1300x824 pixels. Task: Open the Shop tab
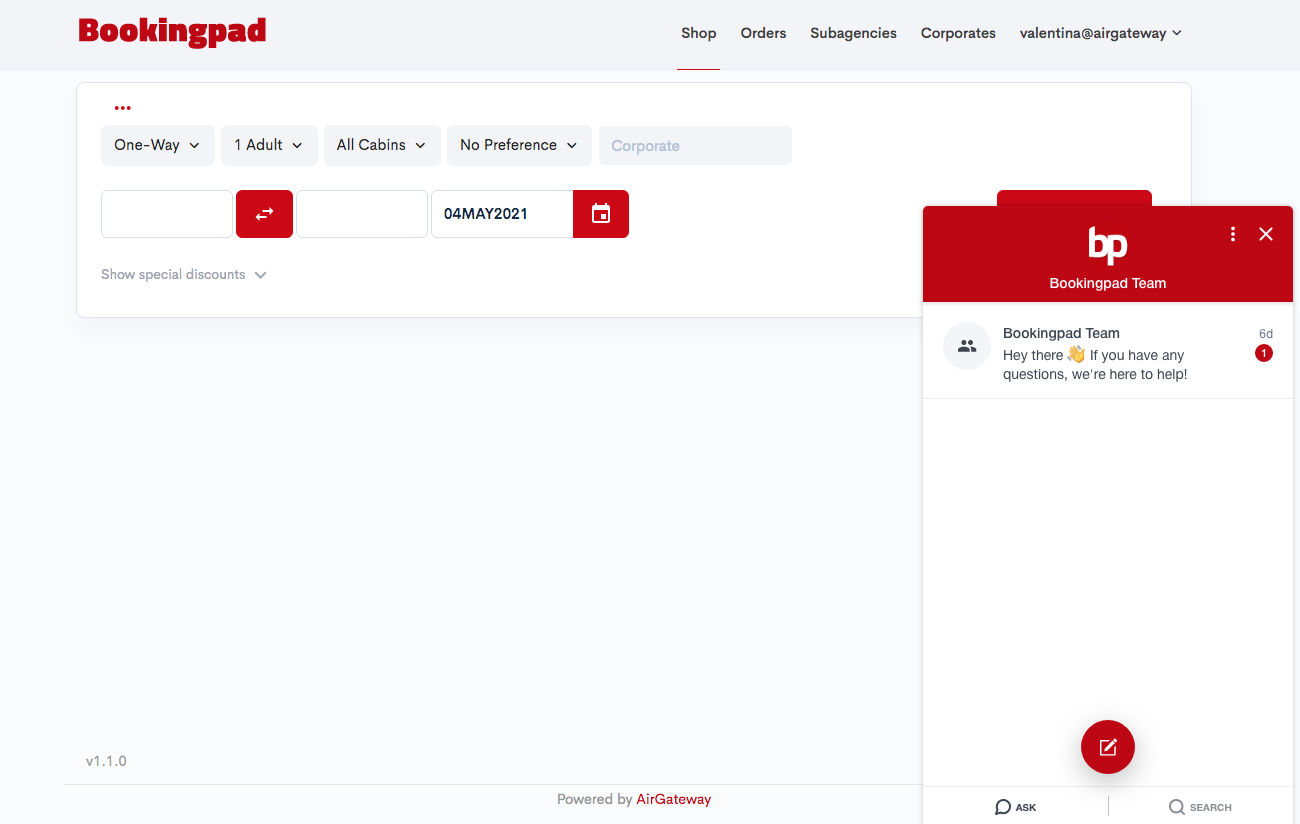tap(698, 33)
